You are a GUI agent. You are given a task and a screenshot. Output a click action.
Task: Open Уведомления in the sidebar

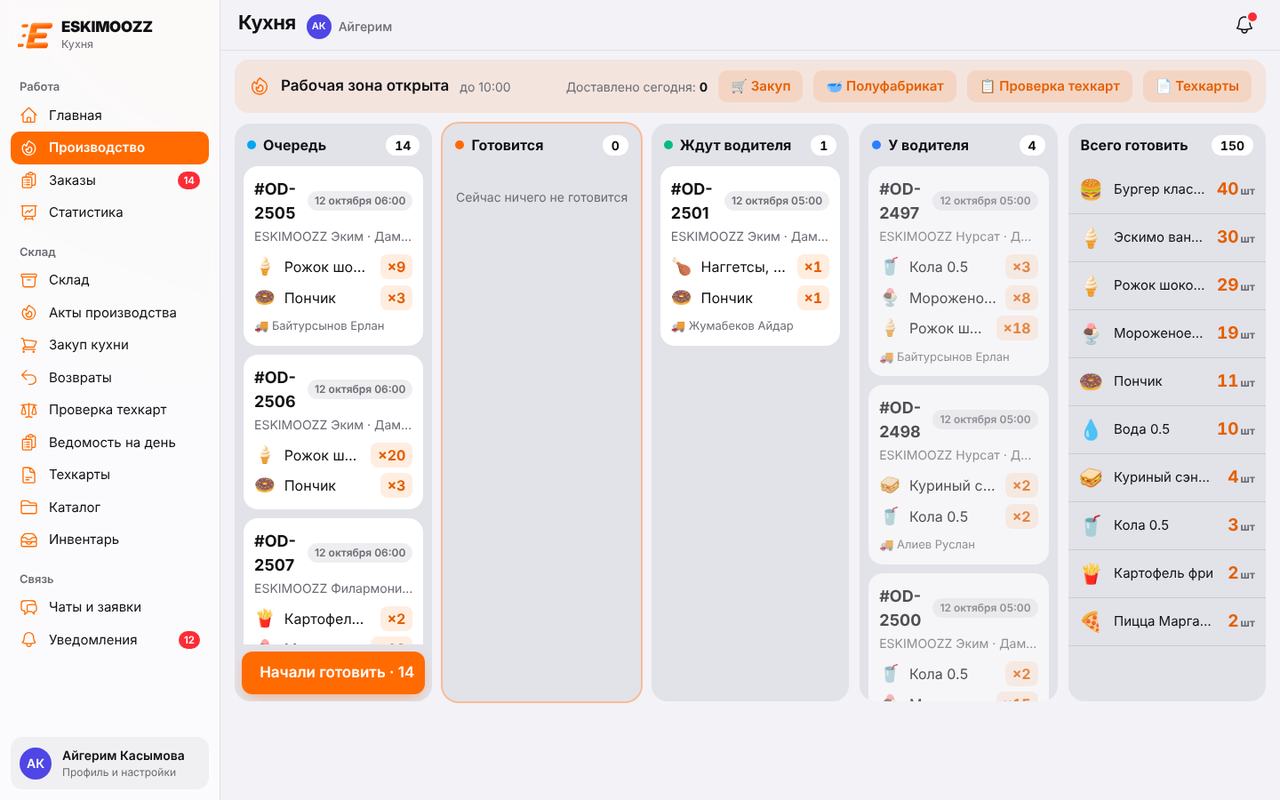110,640
